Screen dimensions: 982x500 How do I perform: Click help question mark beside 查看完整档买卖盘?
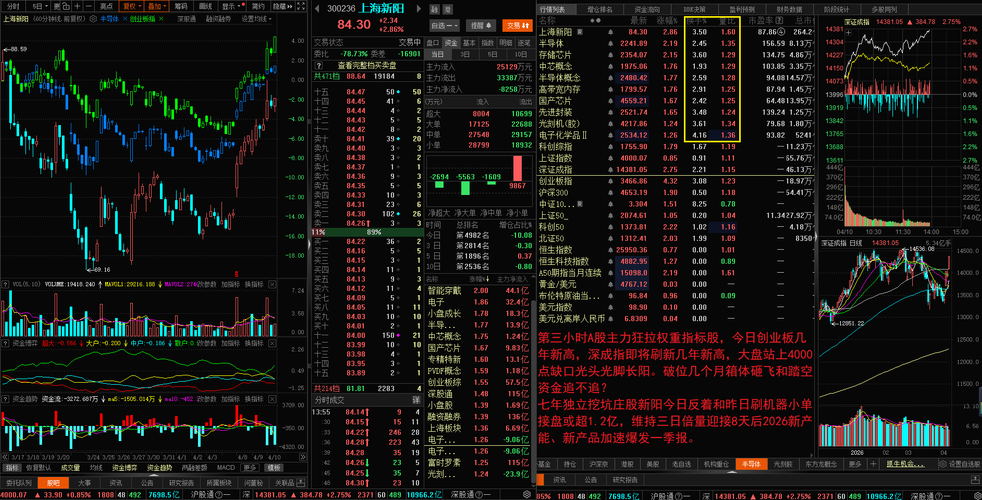[x=319, y=65]
